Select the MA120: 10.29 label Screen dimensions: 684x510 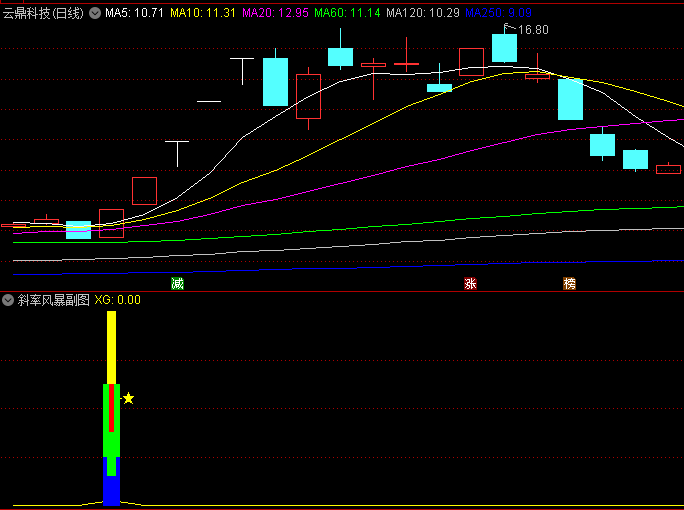[423, 13]
